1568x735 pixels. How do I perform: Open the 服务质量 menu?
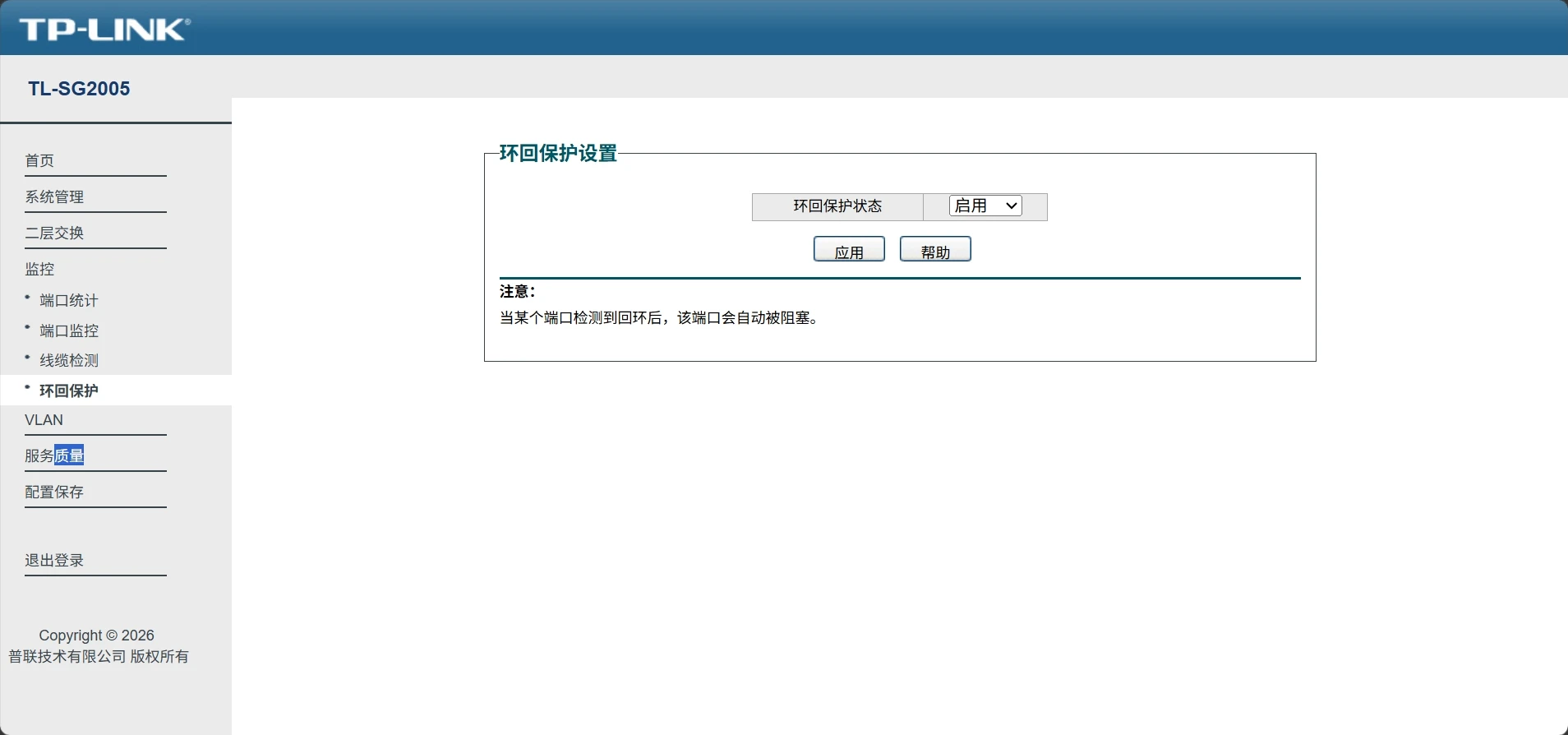pos(54,455)
